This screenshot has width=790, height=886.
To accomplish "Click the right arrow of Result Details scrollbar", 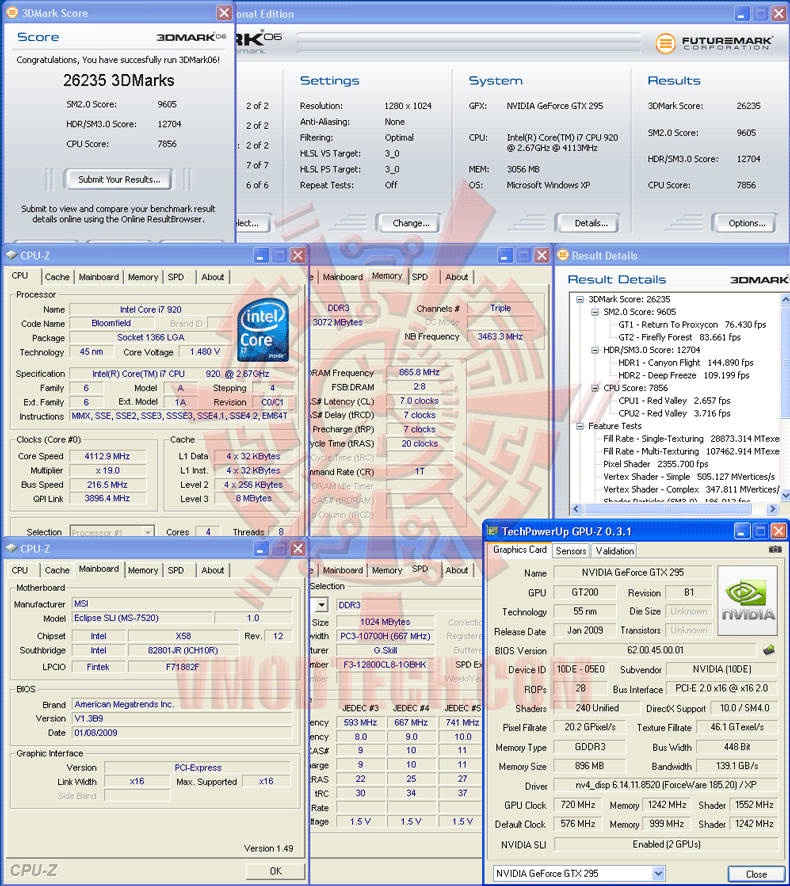I will [772, 509].
